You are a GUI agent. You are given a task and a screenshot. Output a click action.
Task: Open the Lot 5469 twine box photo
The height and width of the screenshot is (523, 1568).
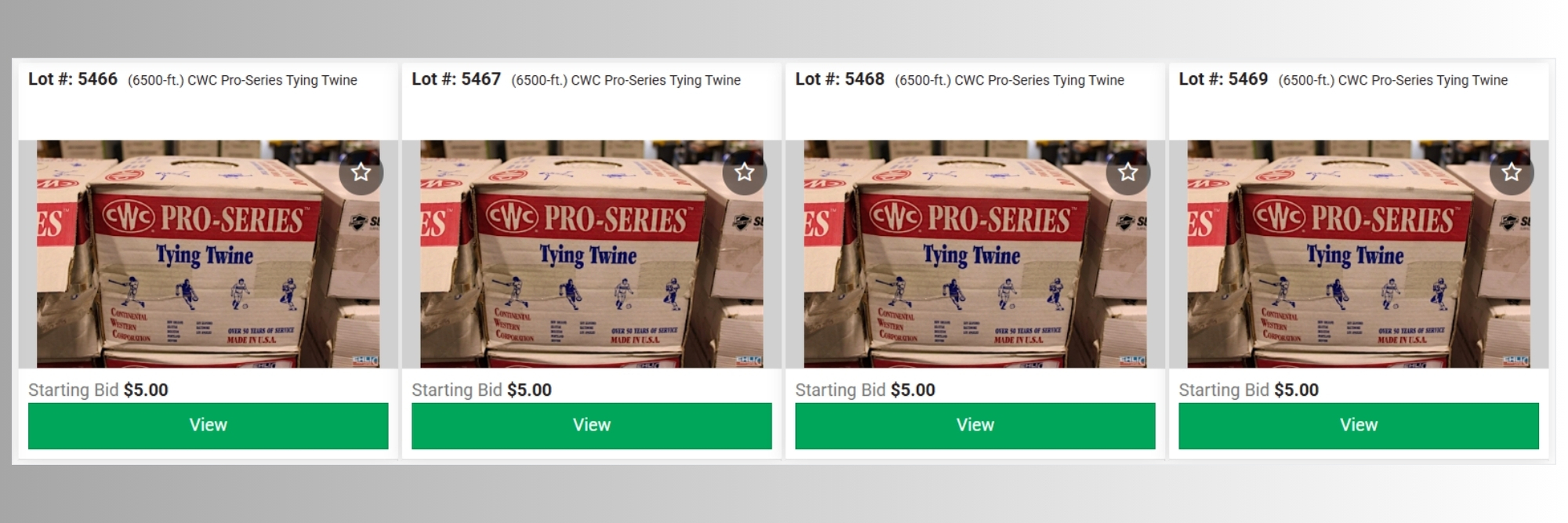[1358, 254]
